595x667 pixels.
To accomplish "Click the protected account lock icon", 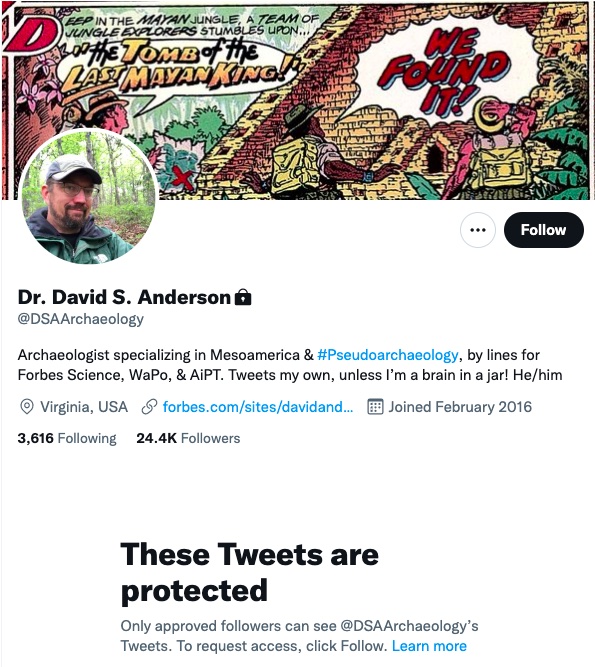I will pos(243,297).
